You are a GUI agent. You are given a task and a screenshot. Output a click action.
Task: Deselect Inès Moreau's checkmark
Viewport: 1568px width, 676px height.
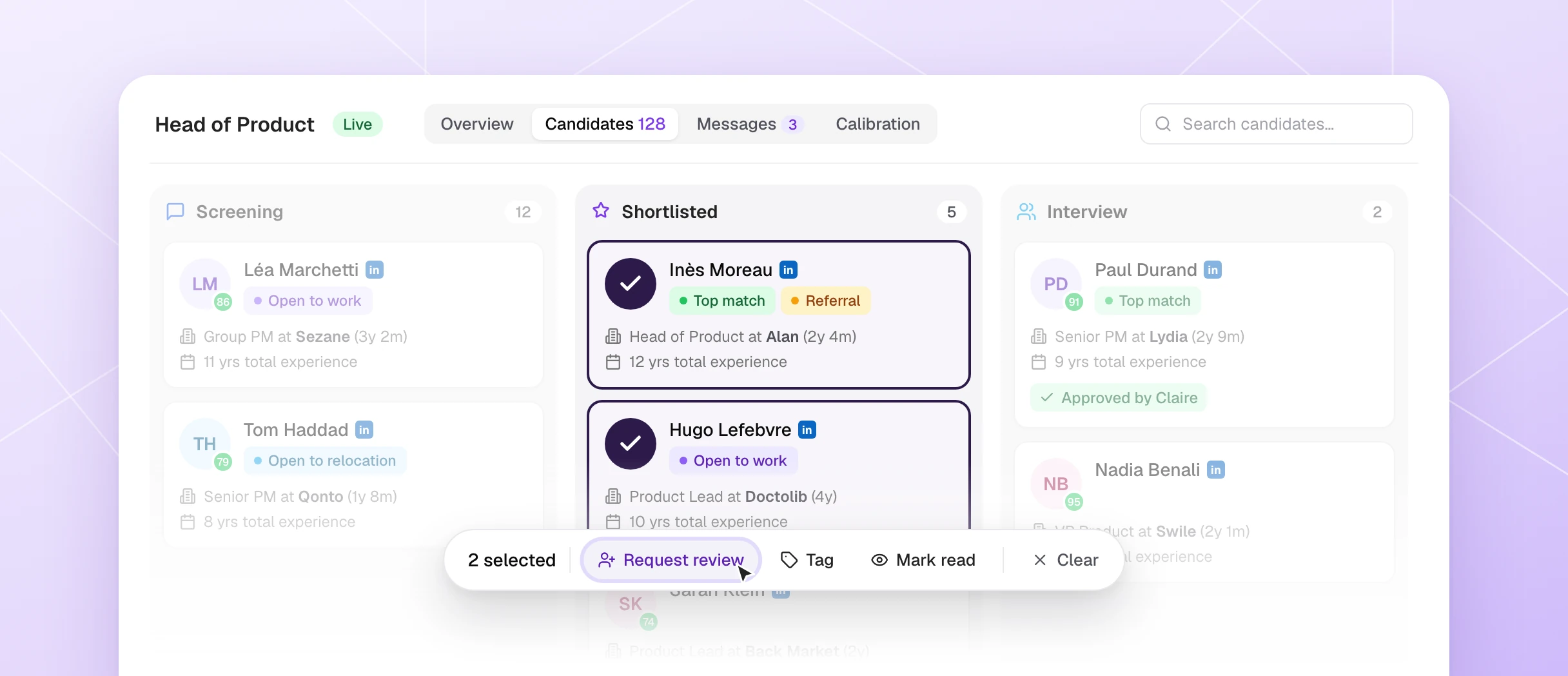(x=631, y=284)
